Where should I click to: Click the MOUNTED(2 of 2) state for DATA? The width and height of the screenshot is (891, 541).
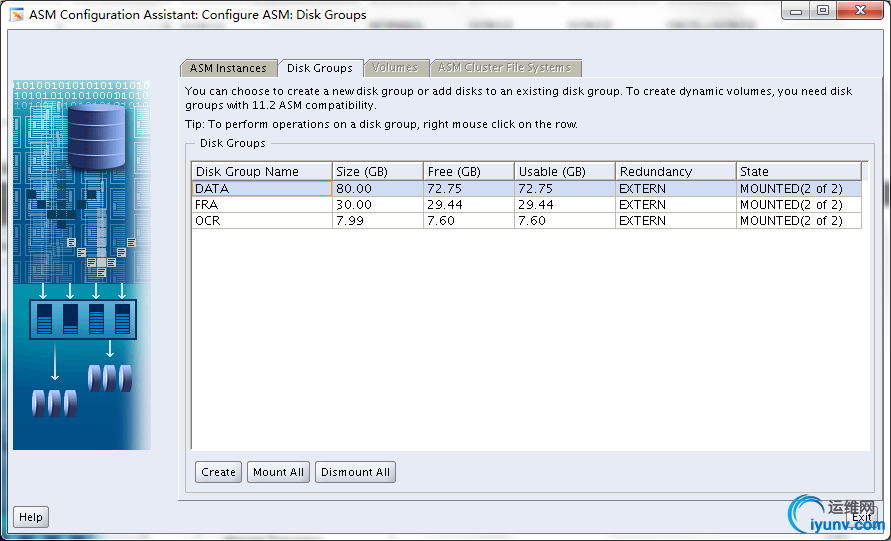click(799, 189)
